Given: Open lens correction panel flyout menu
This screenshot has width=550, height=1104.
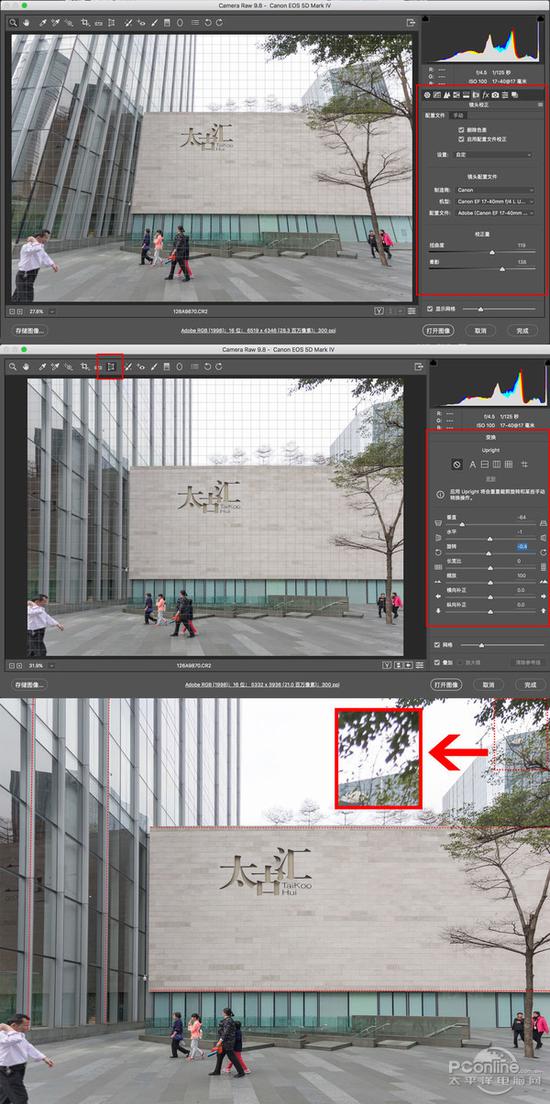Looking at the screenshot, I should coord(540,105).
